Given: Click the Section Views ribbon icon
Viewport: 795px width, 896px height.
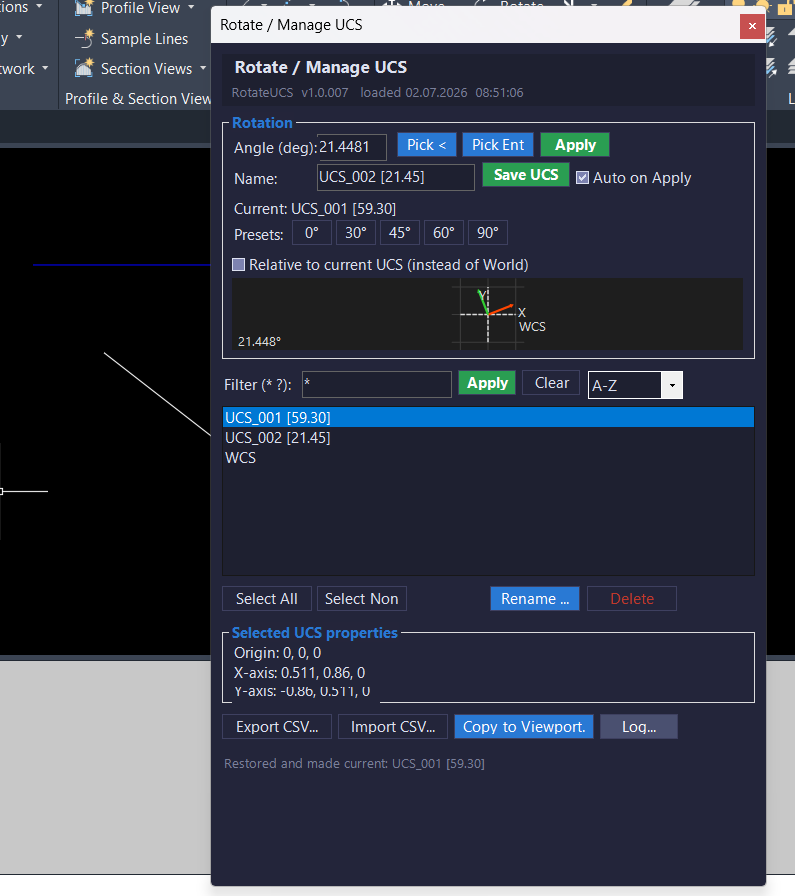Looking at the screenshot, I should 84,69.
